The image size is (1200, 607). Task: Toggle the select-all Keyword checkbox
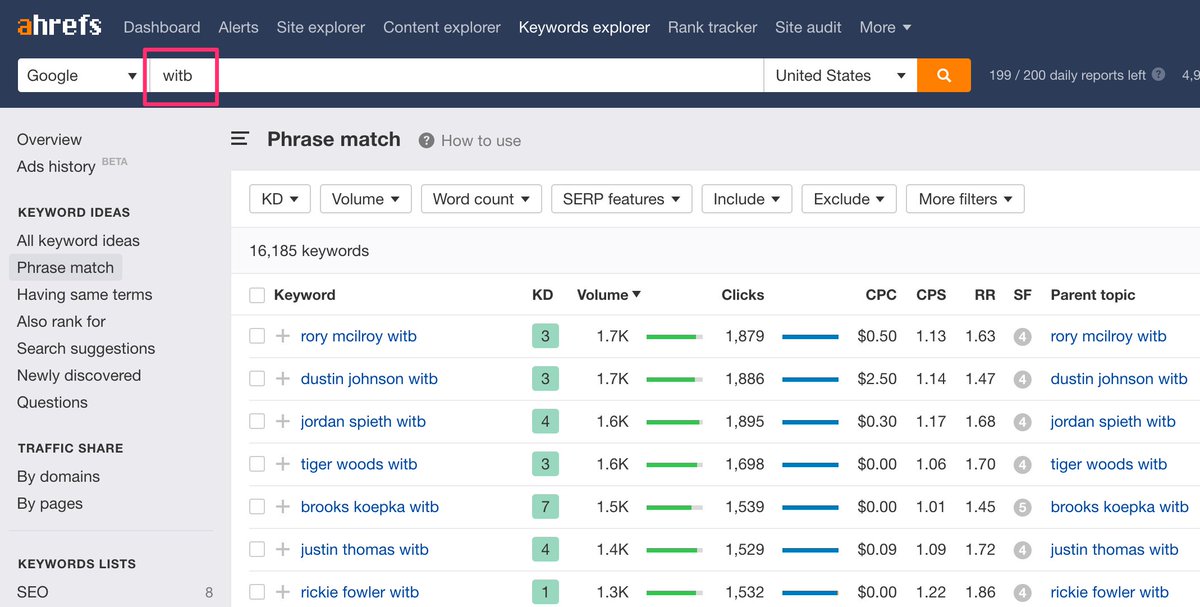pyautogui.click(x=257, y=295)
